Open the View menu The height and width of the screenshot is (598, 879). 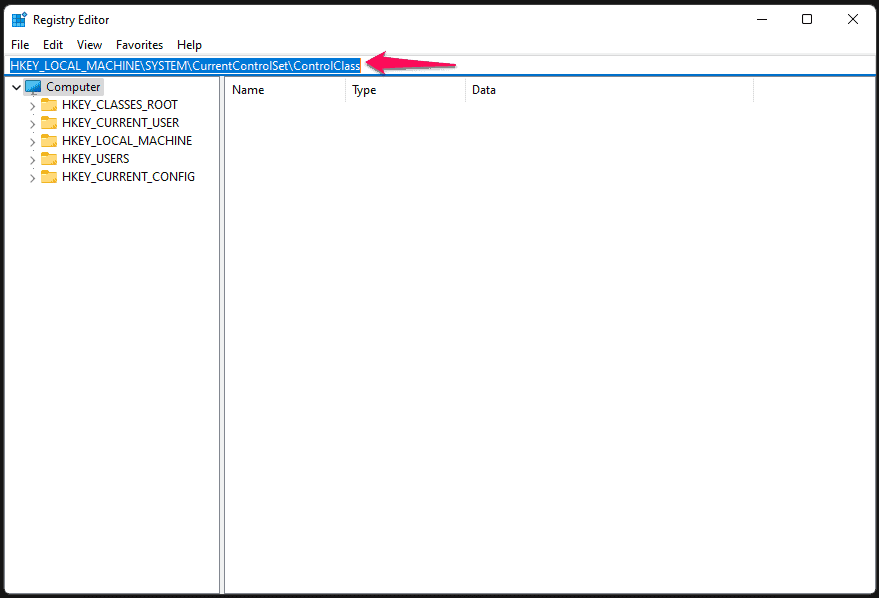click(89, 45)
